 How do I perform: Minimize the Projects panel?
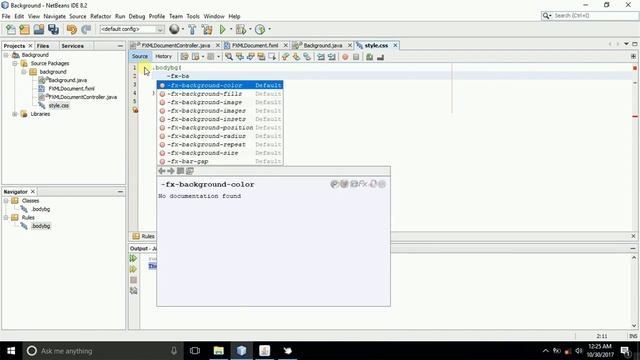tap(120, 46)
